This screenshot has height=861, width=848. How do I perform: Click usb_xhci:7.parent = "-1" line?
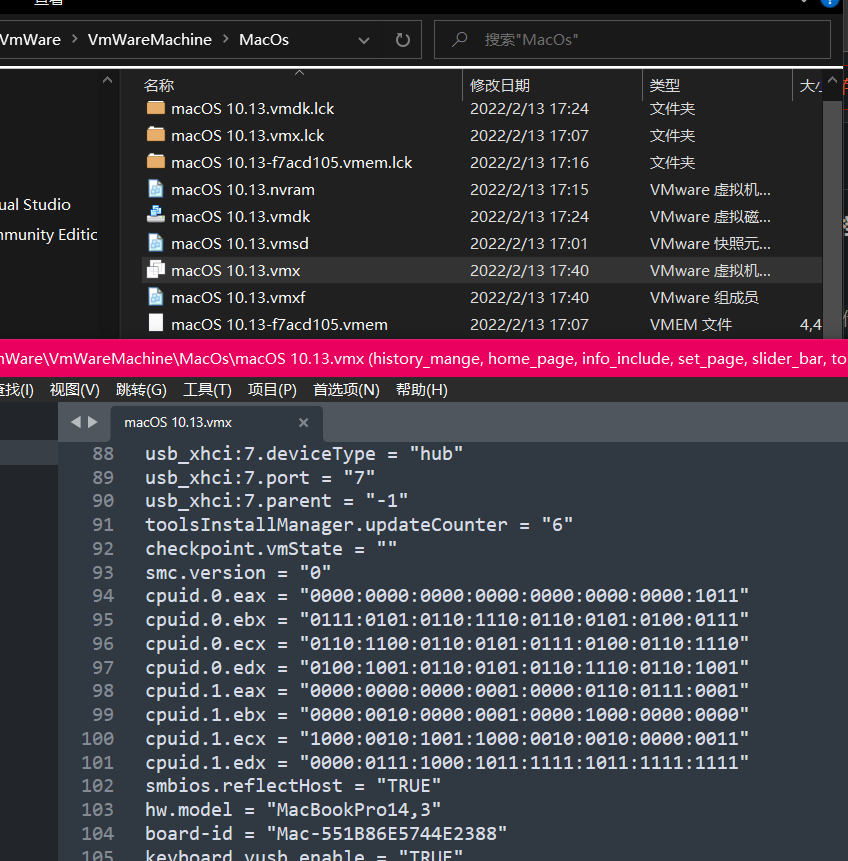tap(276, 500)
